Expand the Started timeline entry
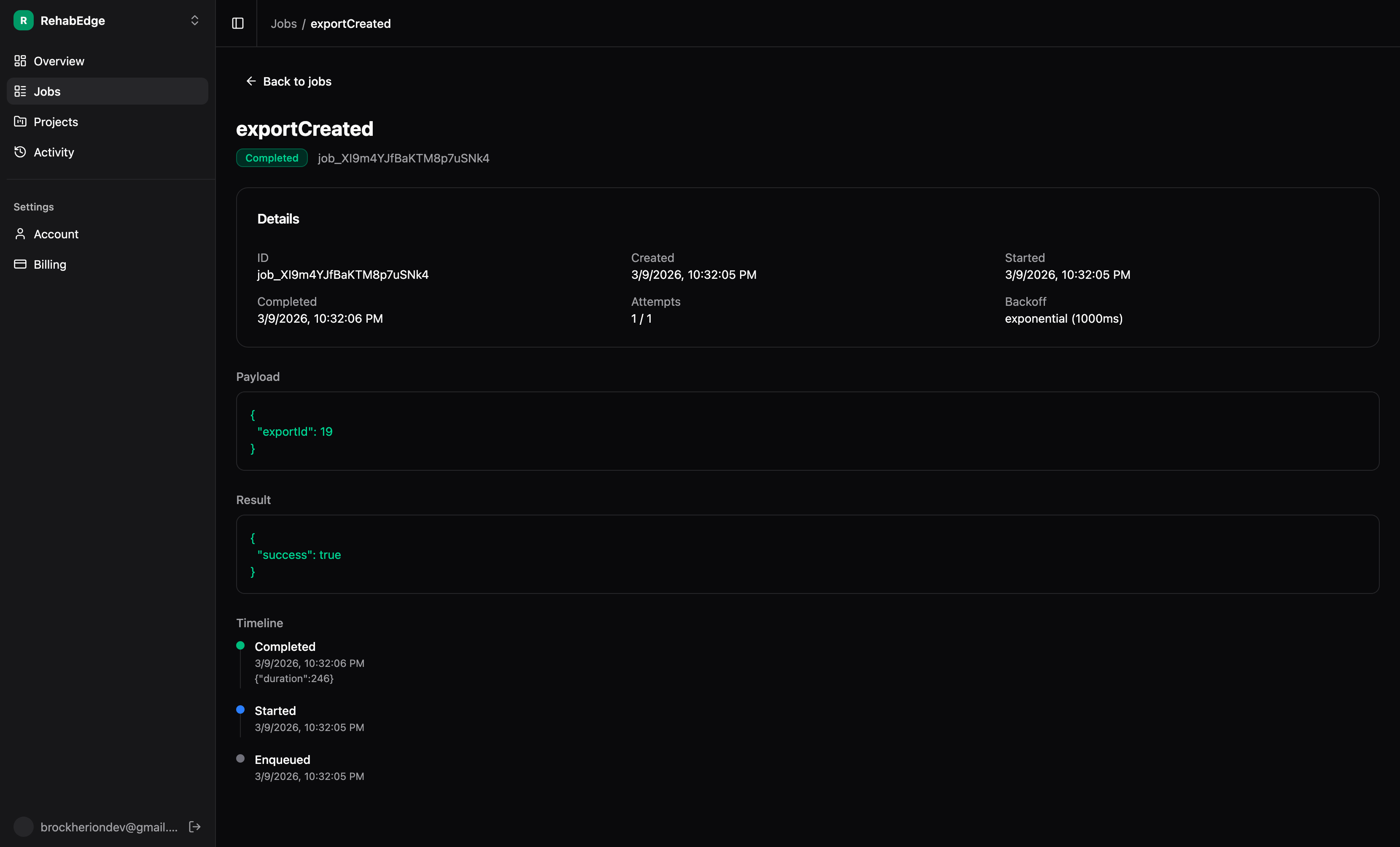Image resolution: width=1400 pixels, height=847 pixels. point(275,711)
